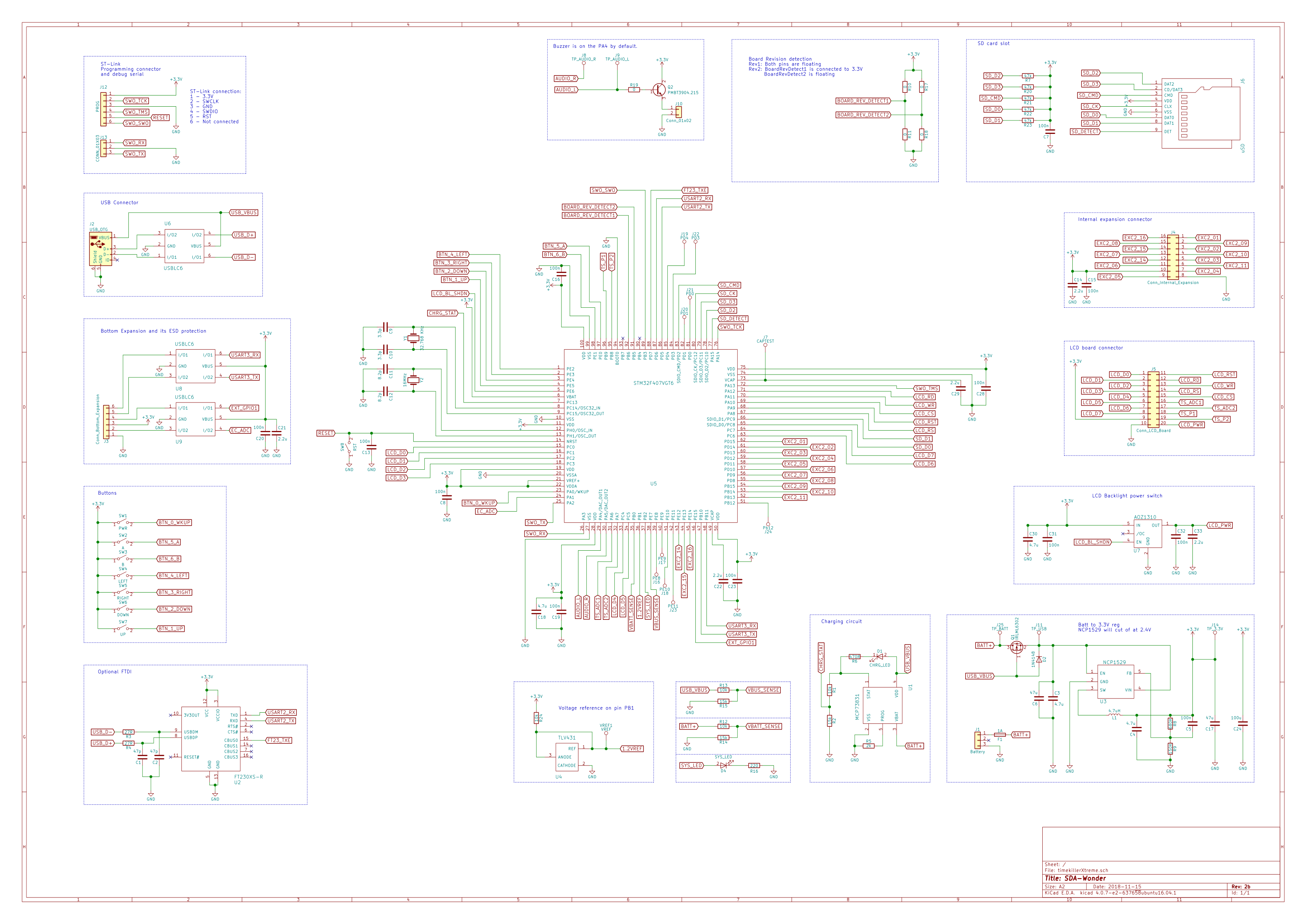1307x924 pixels.
Task: Select the Conn_LCD_Board connector J5
Action: tap(1153, 399)
